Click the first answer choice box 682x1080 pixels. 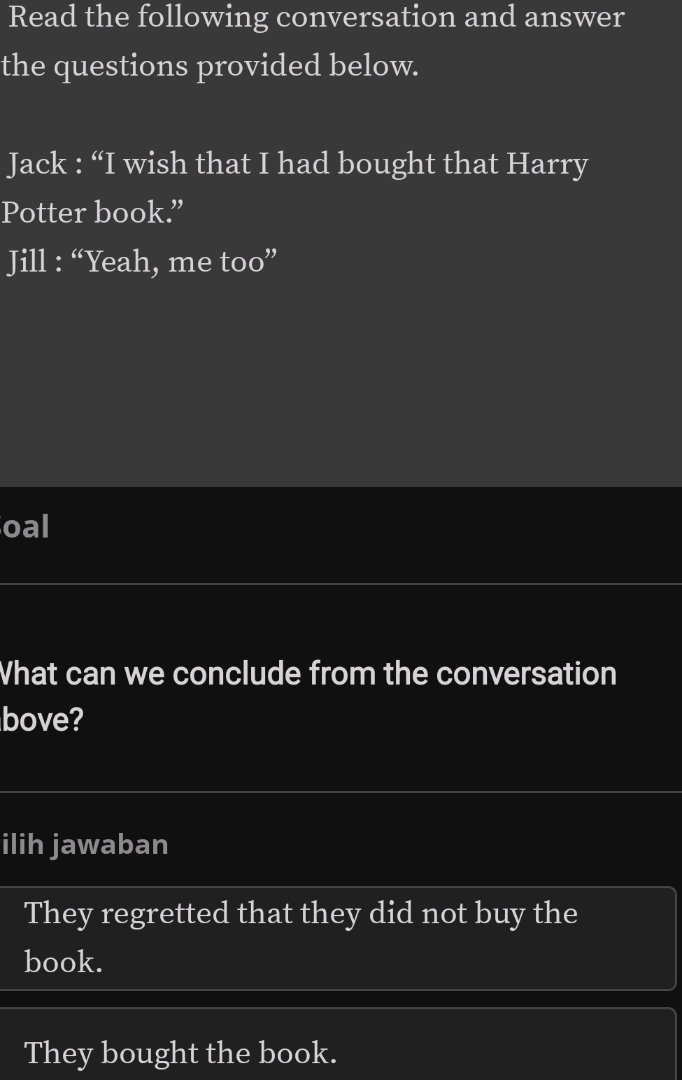340,938
